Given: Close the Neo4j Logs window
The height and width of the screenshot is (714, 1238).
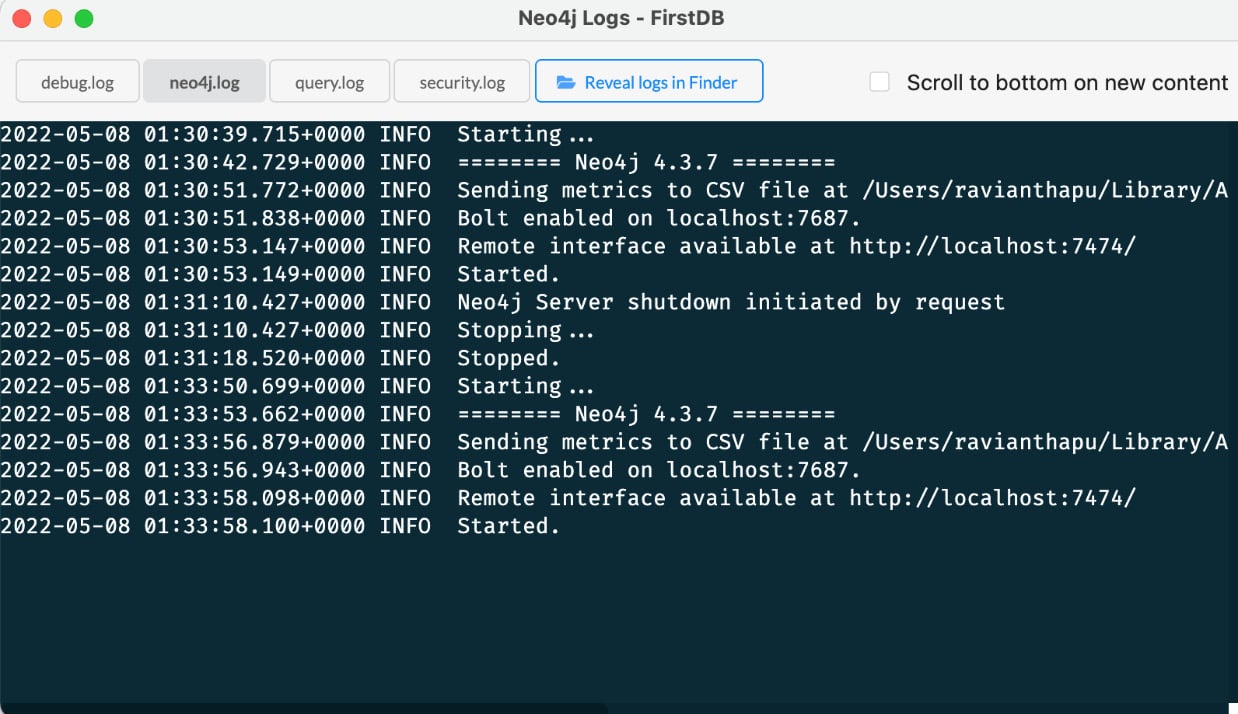Looking at the screenshot, I should click(22, 18).
